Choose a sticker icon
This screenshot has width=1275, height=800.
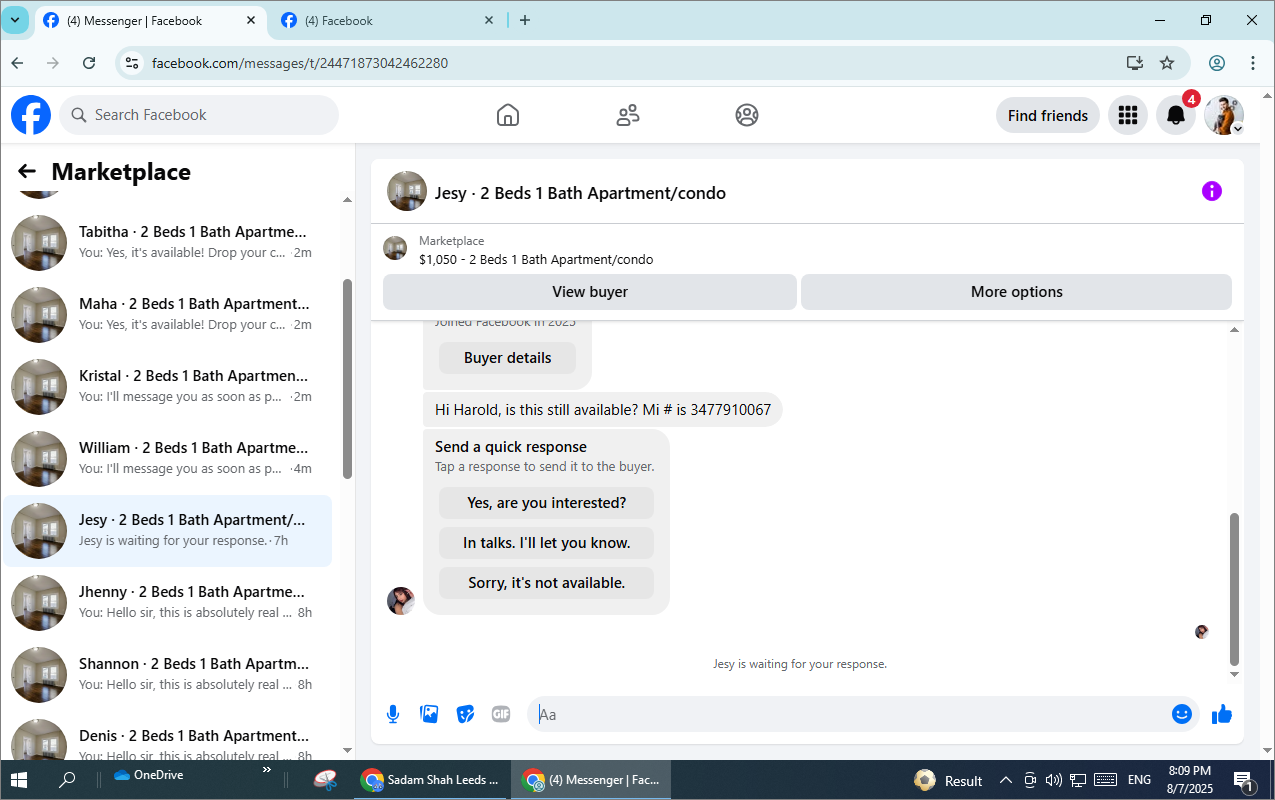click(465, 714)
